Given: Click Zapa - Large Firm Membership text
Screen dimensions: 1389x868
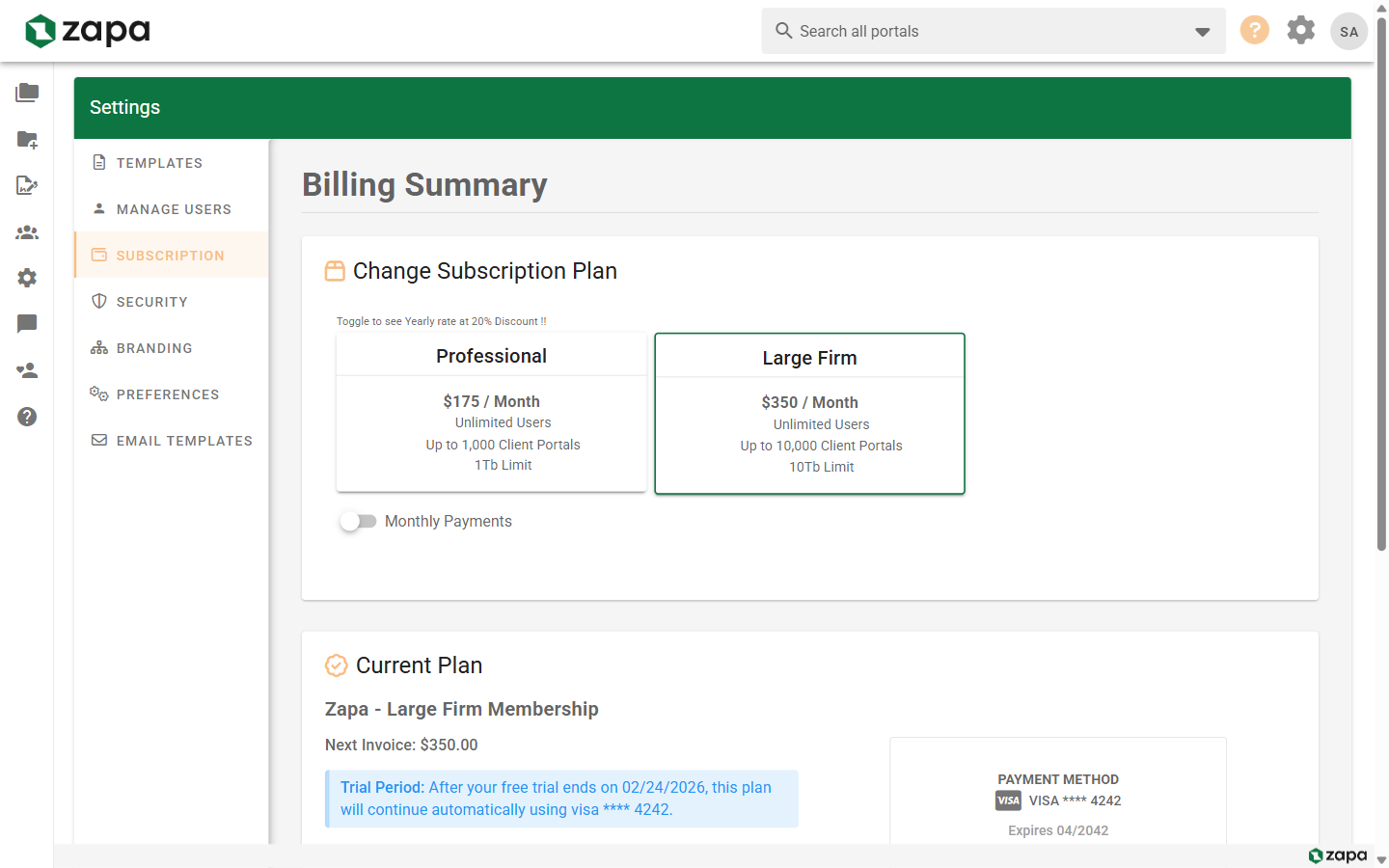Looking at the screenshot, I should click(461, 709).
